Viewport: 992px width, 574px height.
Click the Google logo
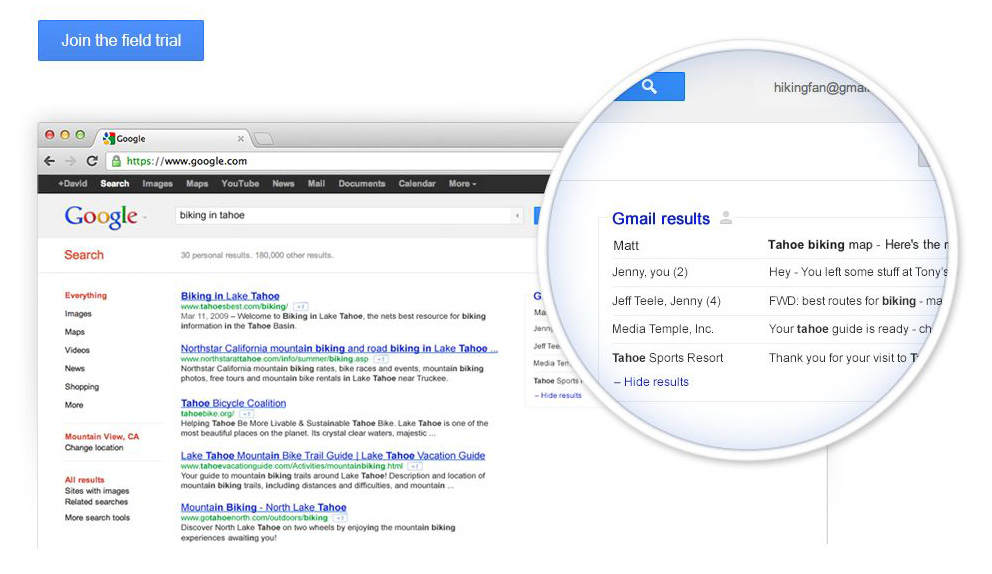101,216
